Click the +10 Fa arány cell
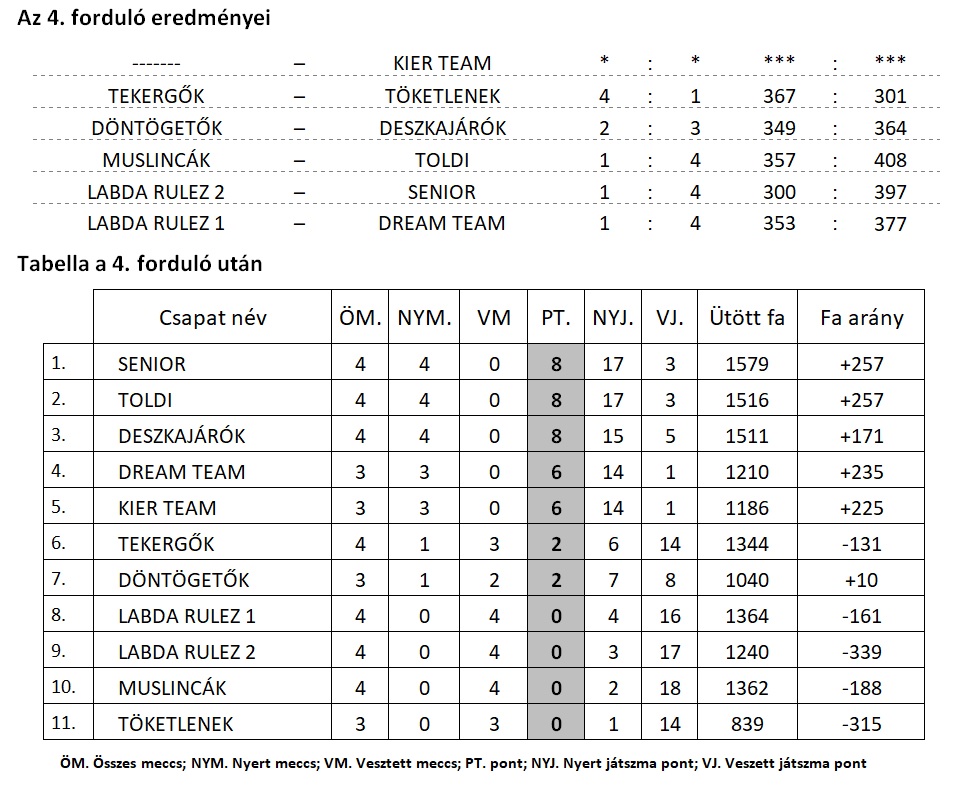 [861, 580]
